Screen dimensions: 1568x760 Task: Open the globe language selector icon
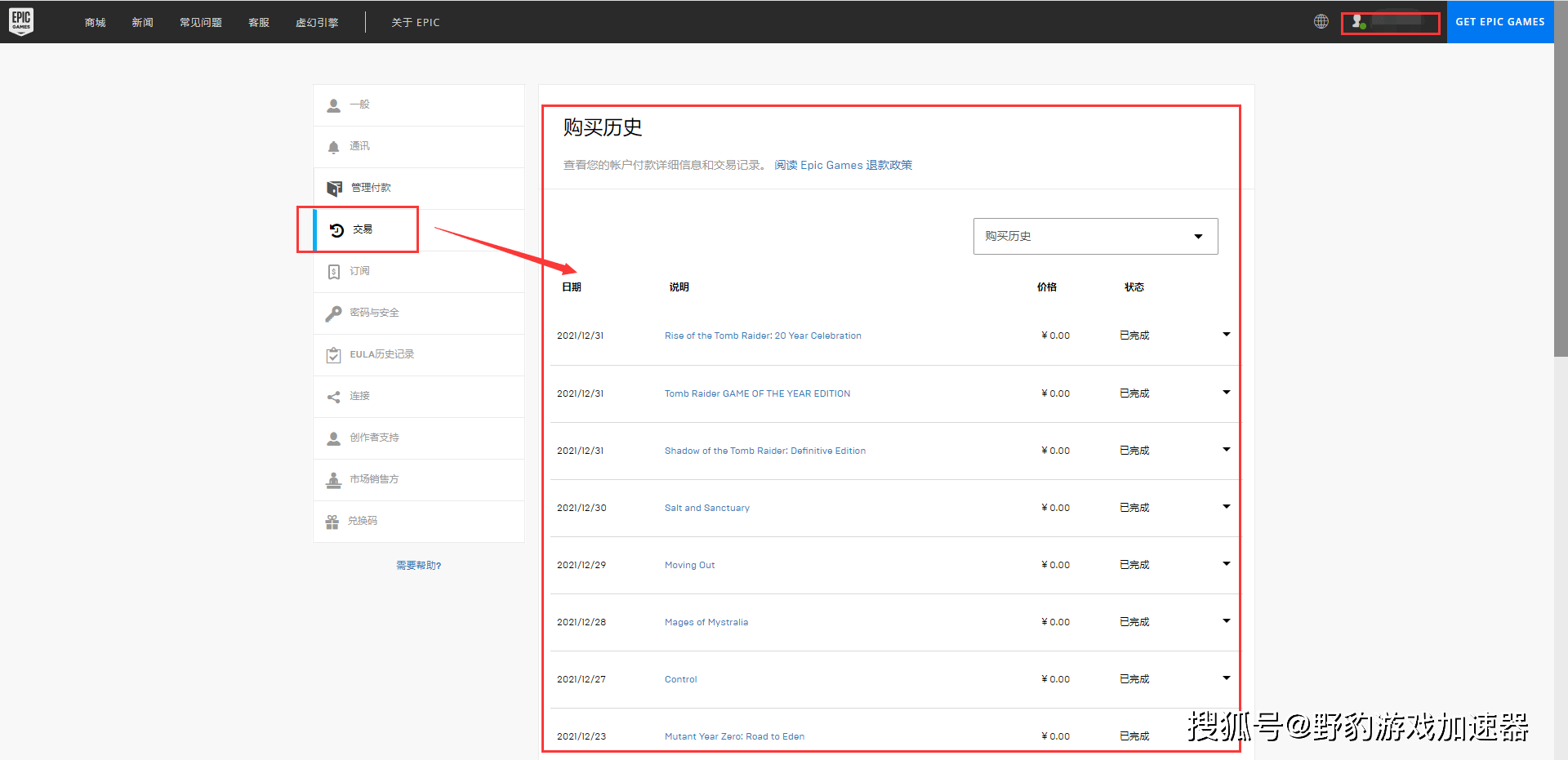1321,21
